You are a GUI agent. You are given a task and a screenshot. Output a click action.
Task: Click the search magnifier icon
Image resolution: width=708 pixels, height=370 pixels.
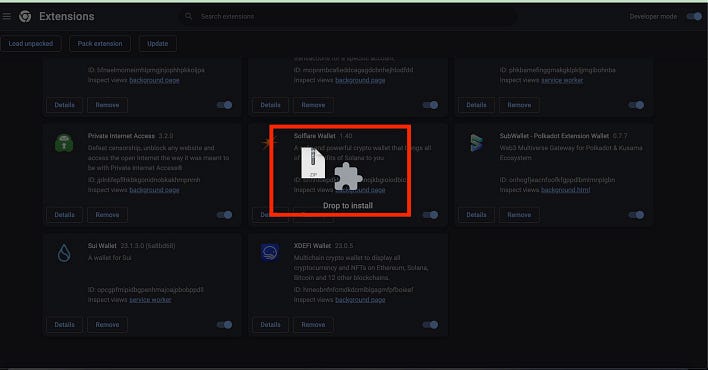coord(188,16)
